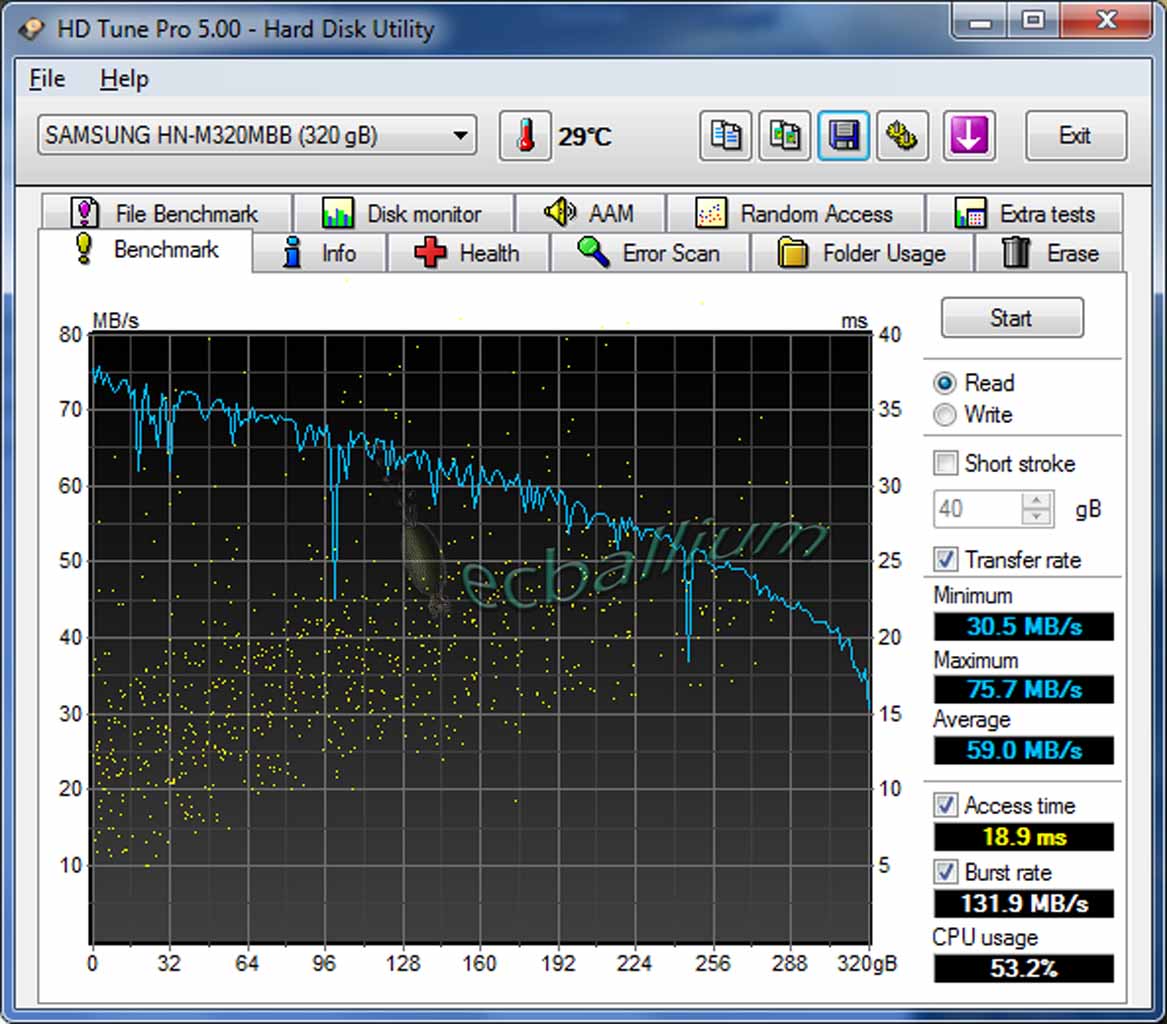Click the Exit button
This screenshot has width=1167, height=1024.
click(1075, 136)
